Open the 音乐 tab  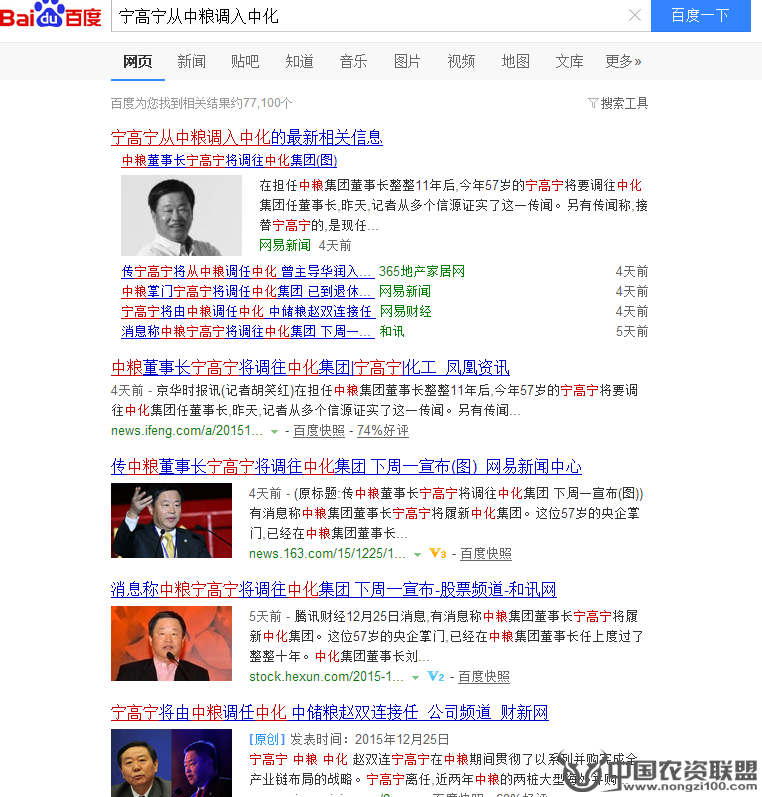(x=353, y=62)
